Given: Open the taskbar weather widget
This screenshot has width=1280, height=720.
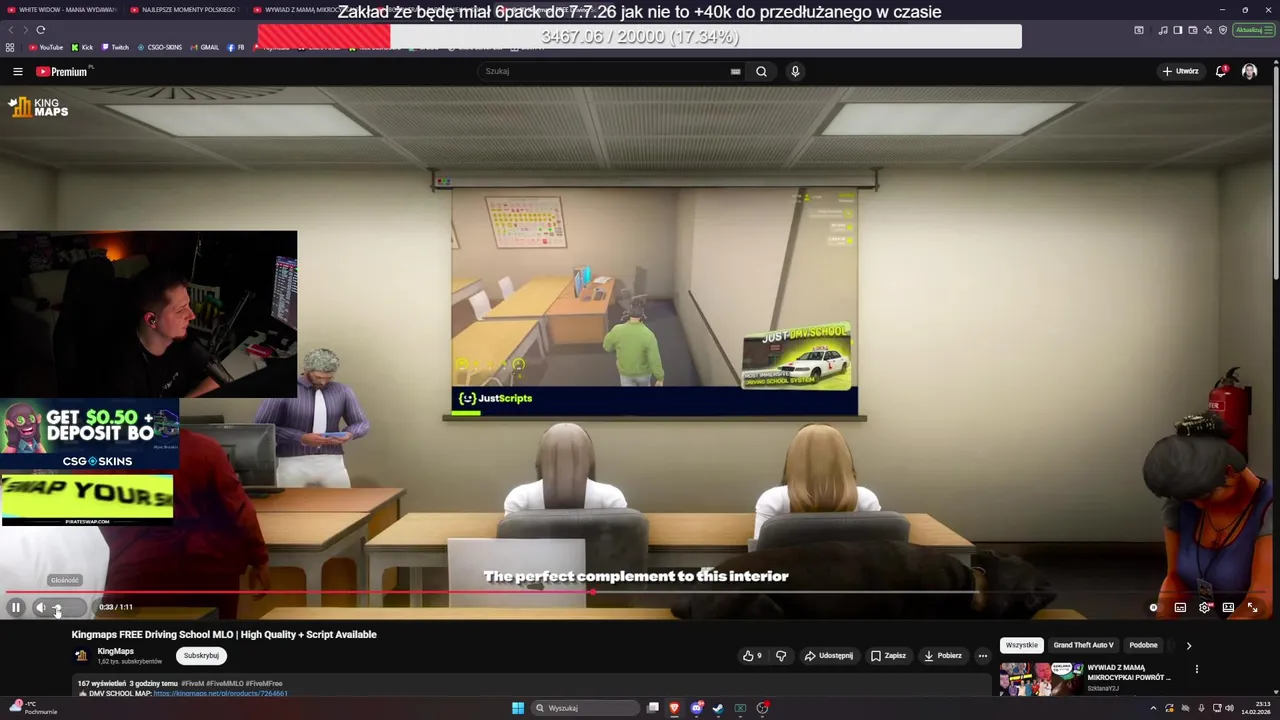Looking at the screenshot, I should (32, 708).
